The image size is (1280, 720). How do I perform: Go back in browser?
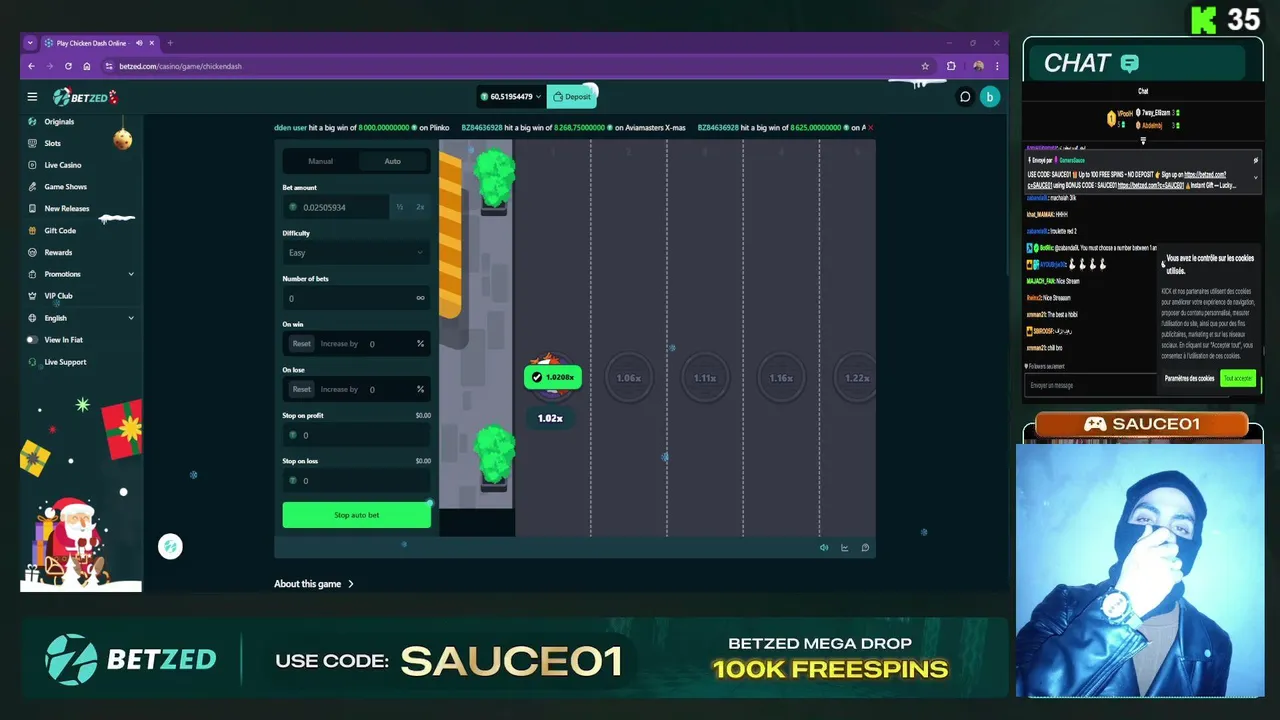31,66
